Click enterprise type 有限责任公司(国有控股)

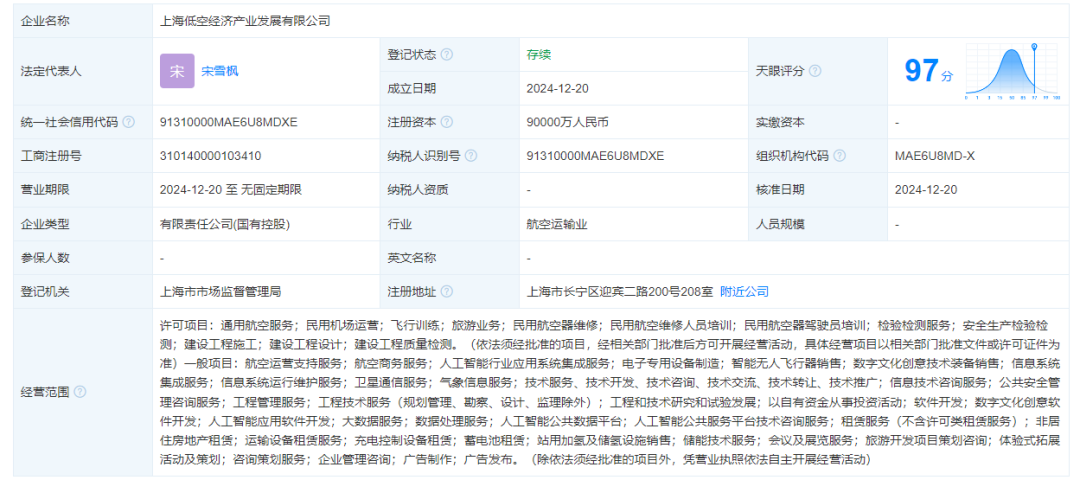(x=225, y=225)
